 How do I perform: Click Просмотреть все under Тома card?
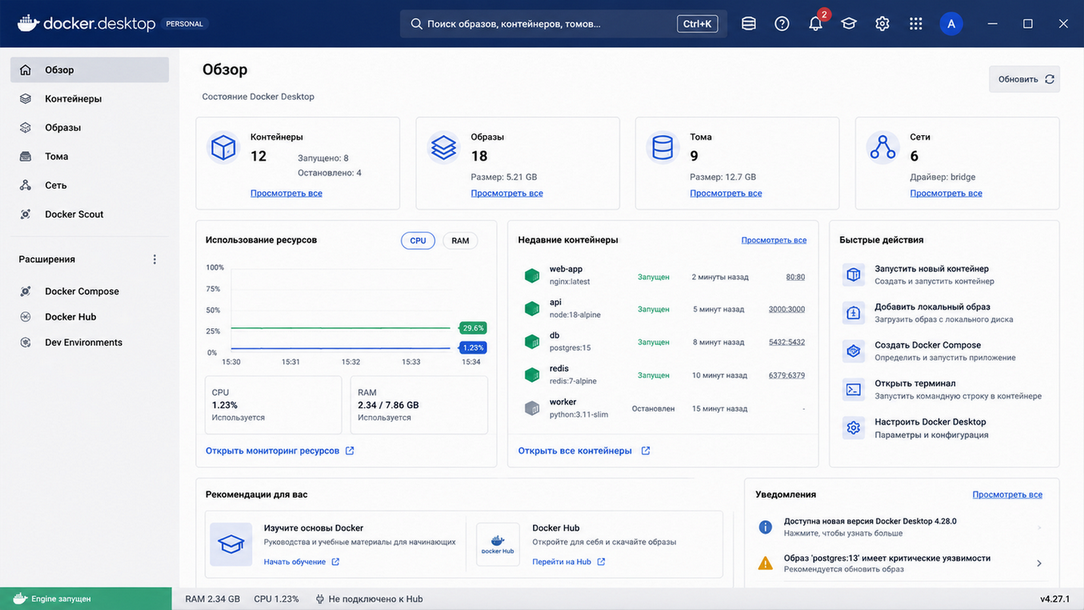pos(726,194)
